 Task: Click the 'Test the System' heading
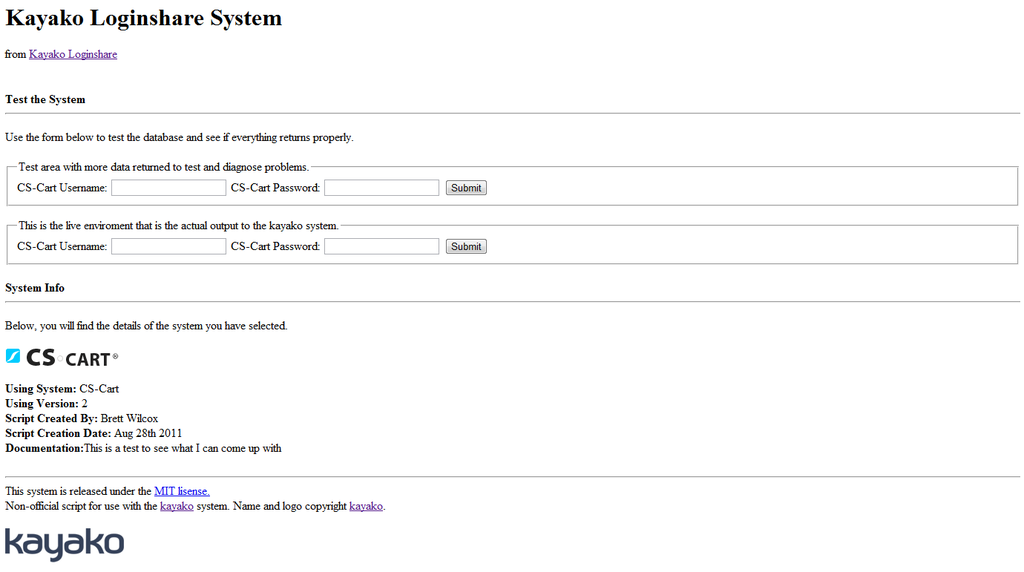click(45, 99)
